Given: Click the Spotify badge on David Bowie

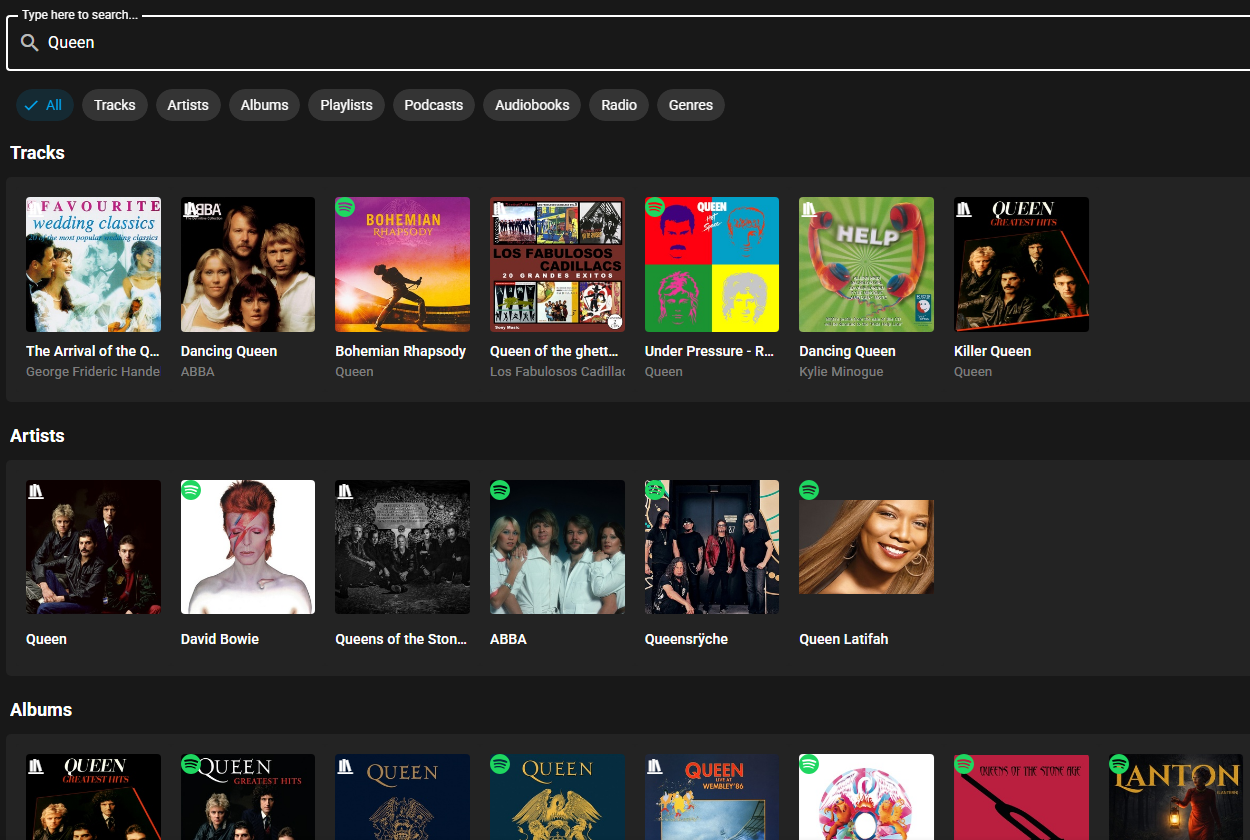Looking at the screenshot, I should [191, 490].
